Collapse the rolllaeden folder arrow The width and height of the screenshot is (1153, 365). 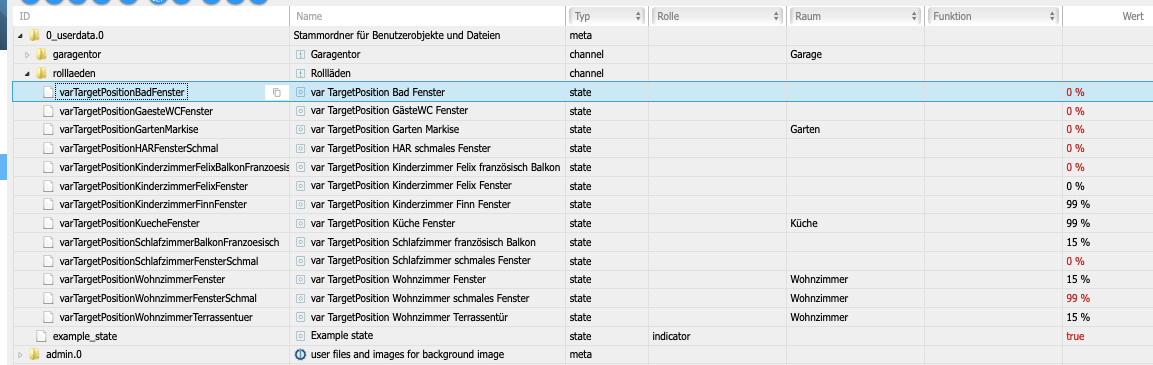point(27,74)
